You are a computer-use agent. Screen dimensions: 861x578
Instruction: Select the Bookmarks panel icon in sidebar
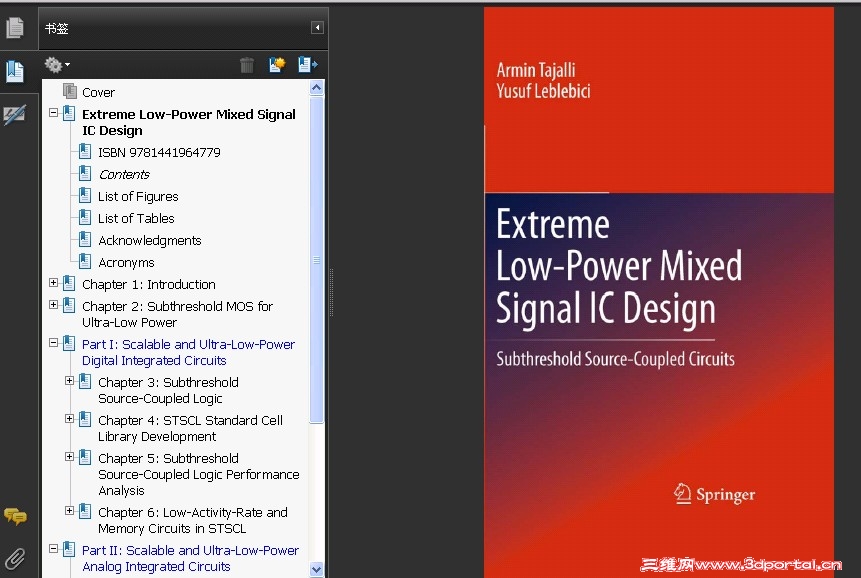tap(15, 71)
